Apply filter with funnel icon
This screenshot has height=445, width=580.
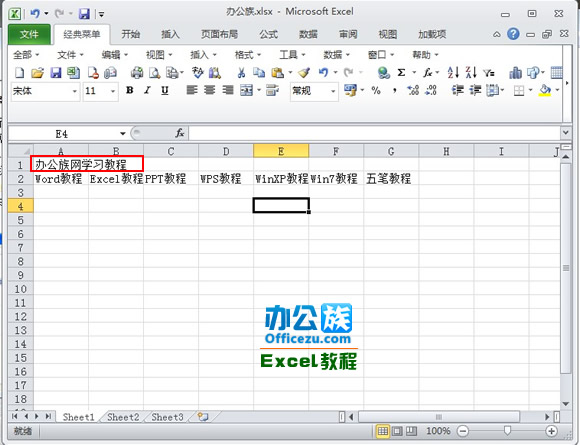click(x=489, y=73)
